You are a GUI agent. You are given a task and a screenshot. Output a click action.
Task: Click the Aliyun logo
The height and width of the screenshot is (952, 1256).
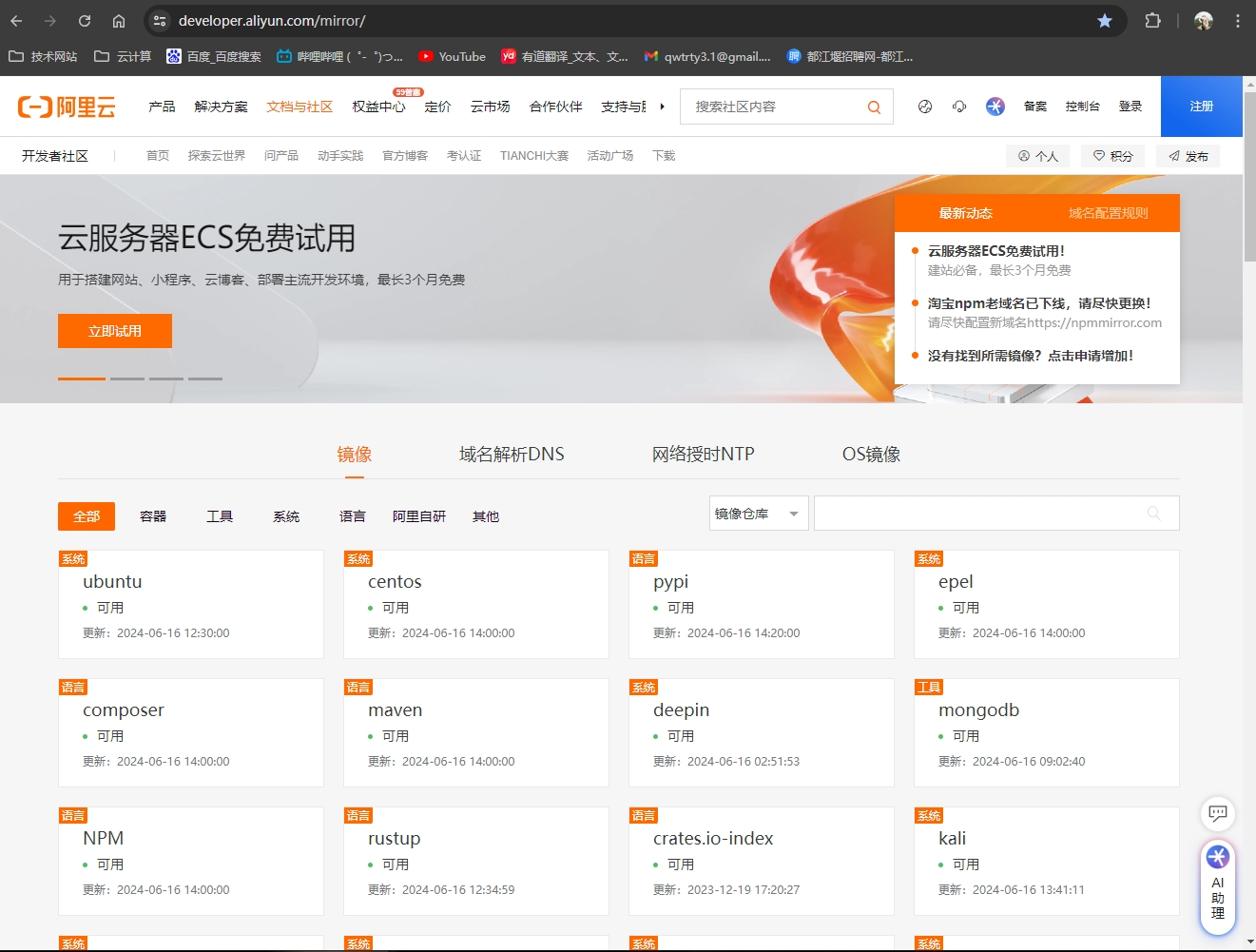pos(67,107)
